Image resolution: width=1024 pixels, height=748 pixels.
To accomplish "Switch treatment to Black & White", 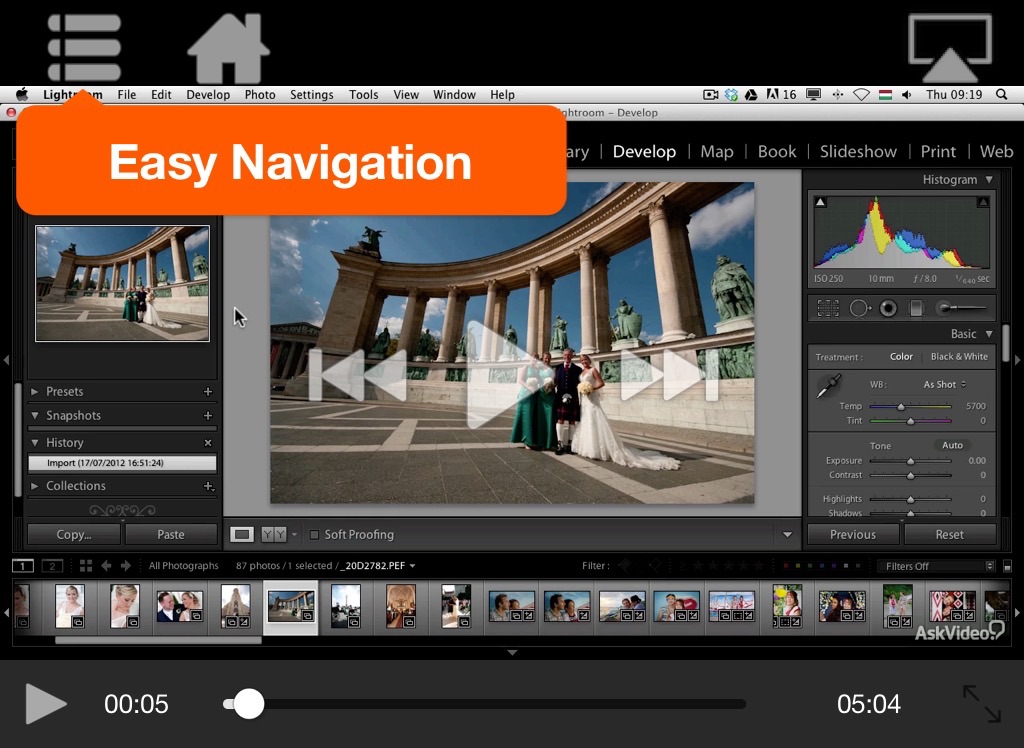I will coord(958,357).
